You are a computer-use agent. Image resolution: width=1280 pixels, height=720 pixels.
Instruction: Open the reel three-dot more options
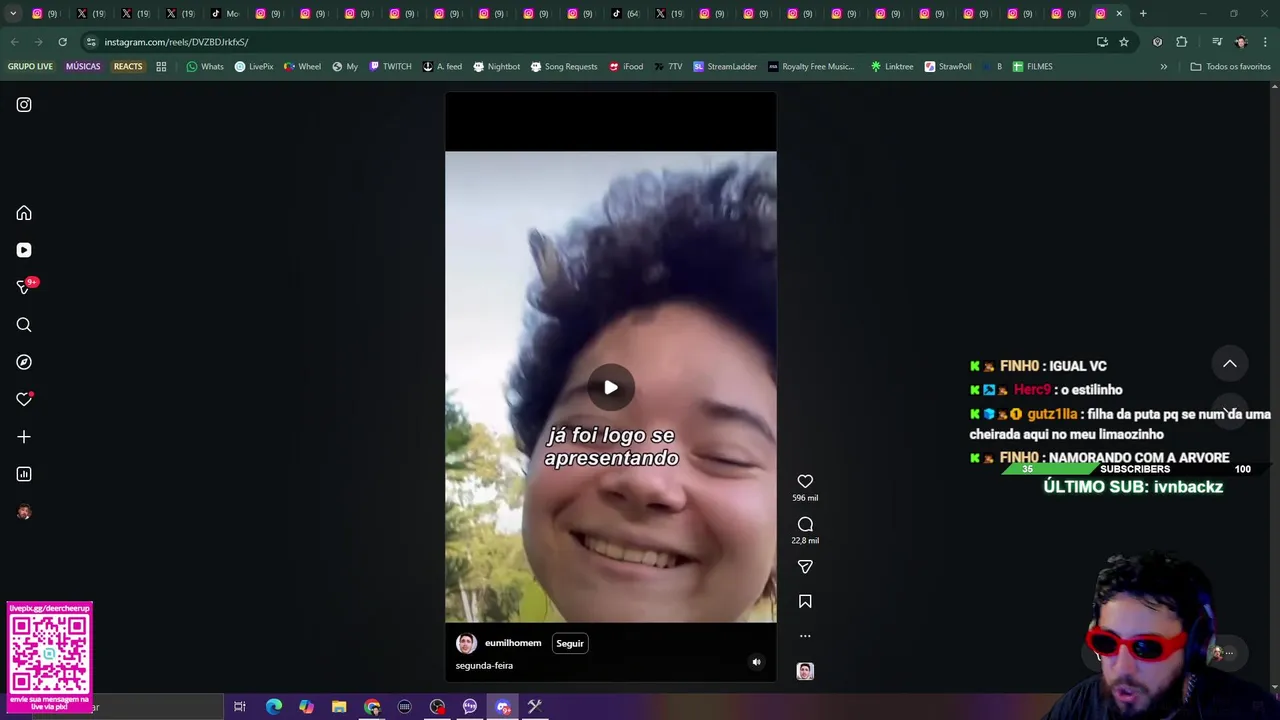(805, 636)
